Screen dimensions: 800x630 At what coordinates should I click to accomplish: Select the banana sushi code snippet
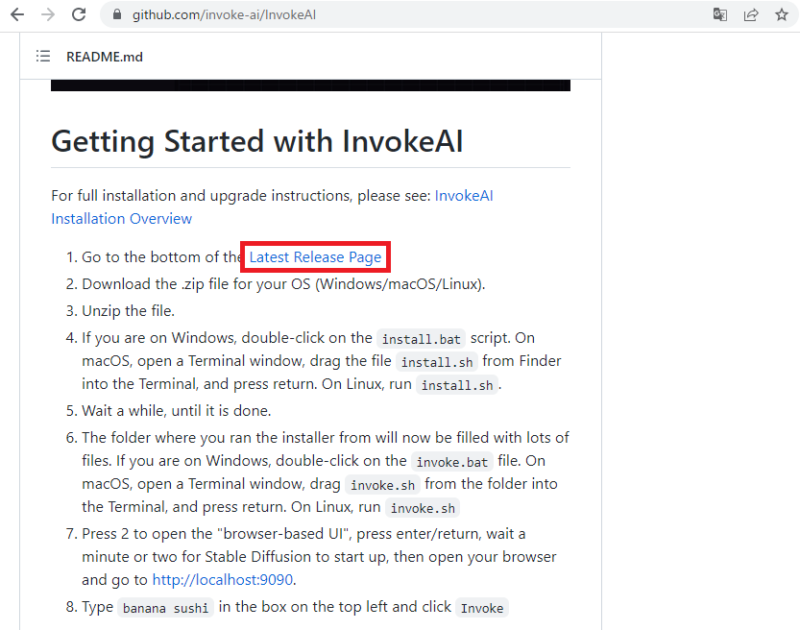(x=165, y=607)
